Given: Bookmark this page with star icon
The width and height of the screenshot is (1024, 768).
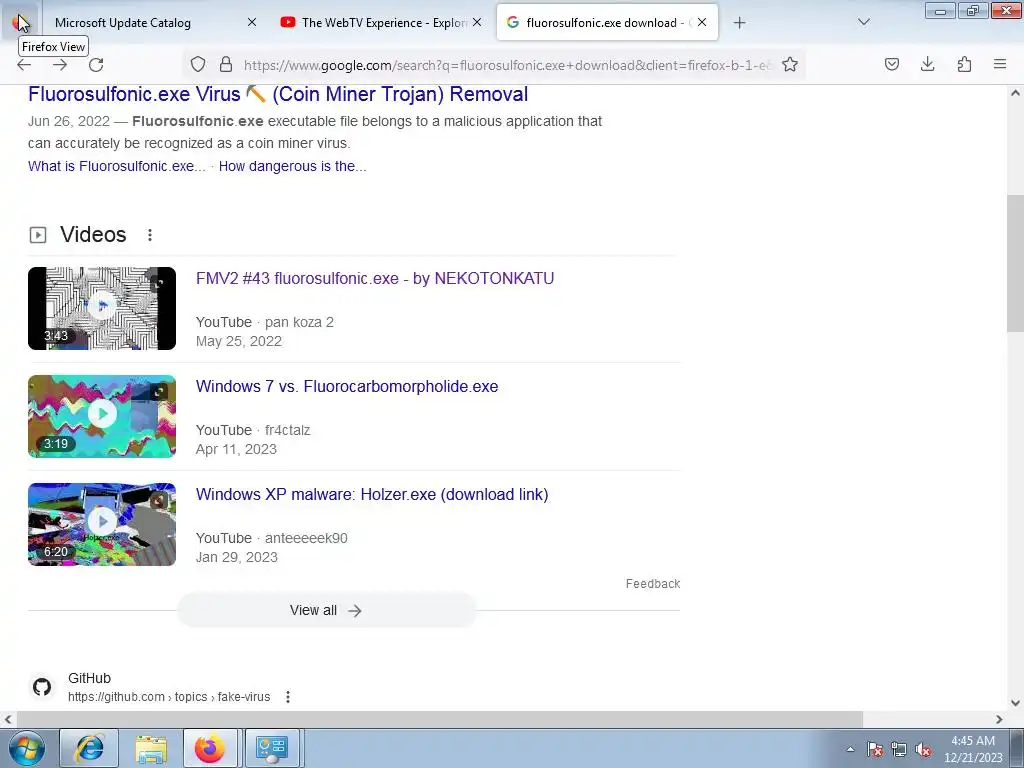Looking at the screenshot, I should (790, 64).
